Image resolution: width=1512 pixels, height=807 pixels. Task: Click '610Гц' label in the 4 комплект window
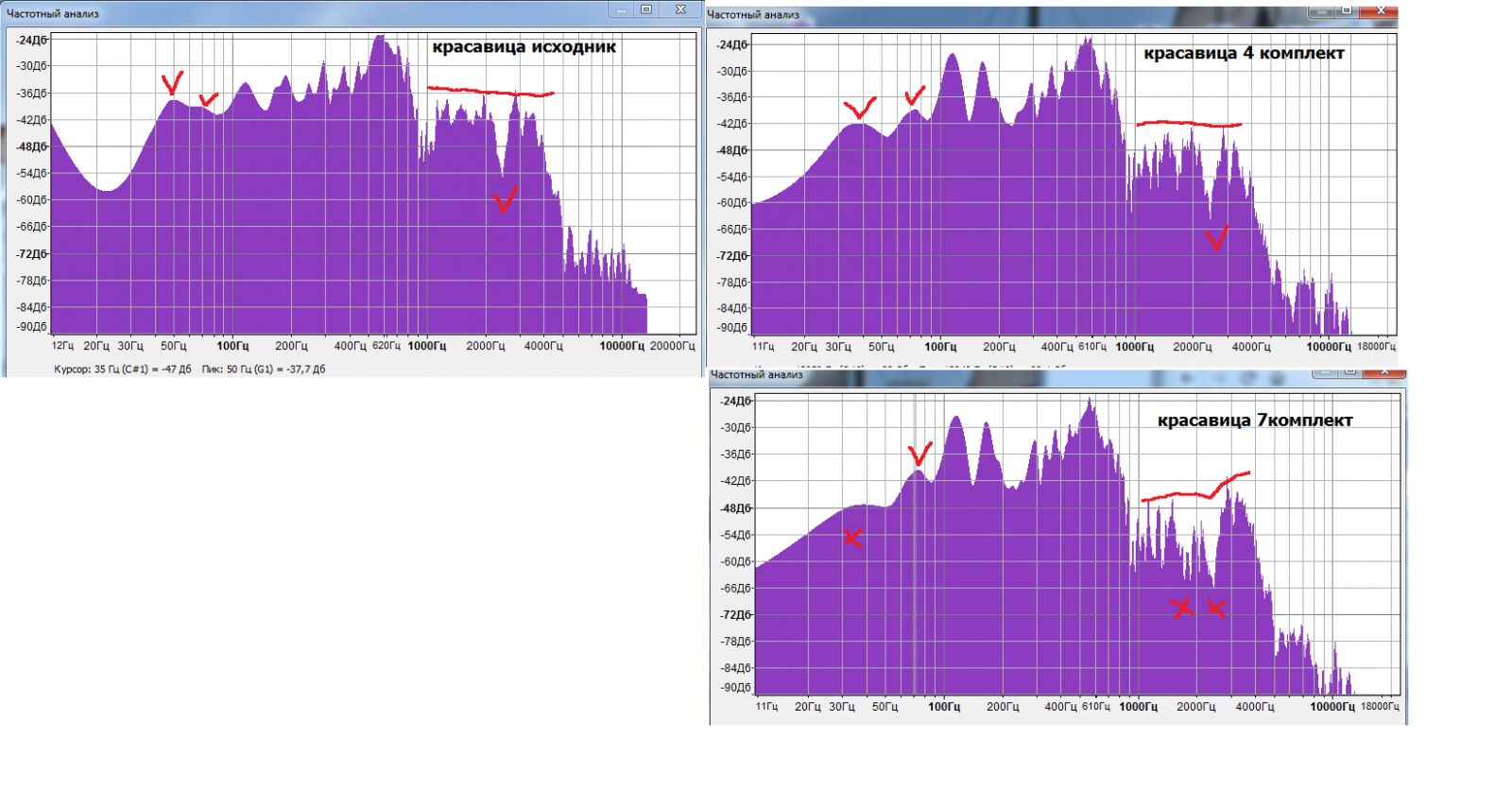click(1092, 347)
